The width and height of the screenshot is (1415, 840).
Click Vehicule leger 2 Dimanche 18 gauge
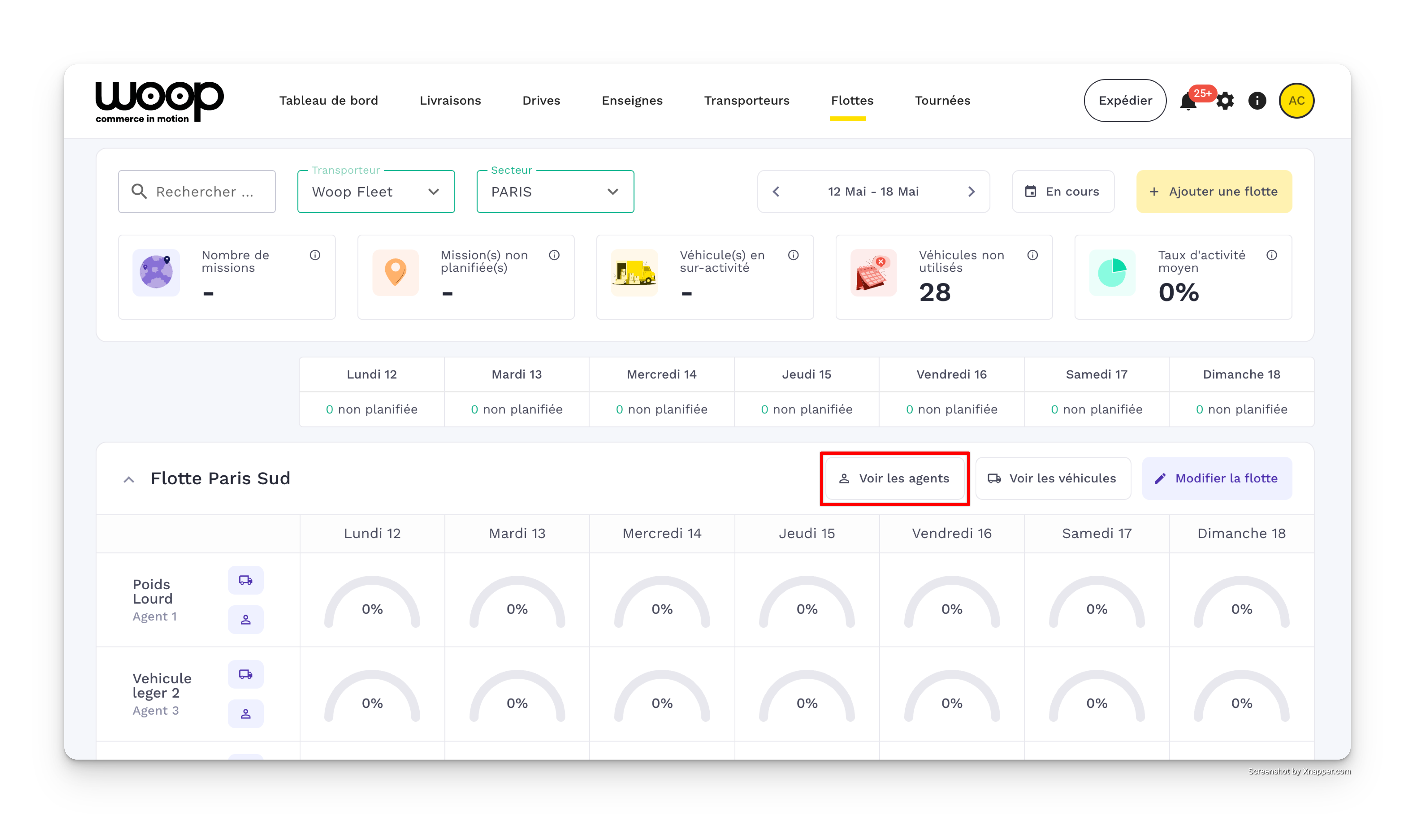pos(1241,696)
